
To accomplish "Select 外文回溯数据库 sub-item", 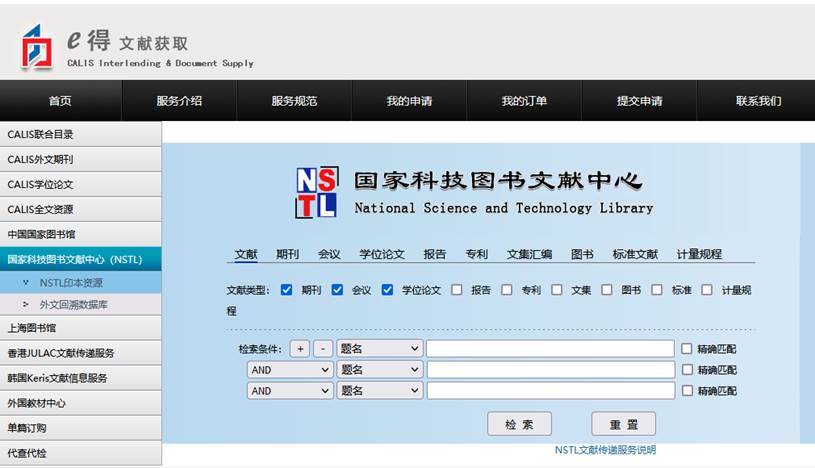I will pyautogui.click(x=81, y=304).
